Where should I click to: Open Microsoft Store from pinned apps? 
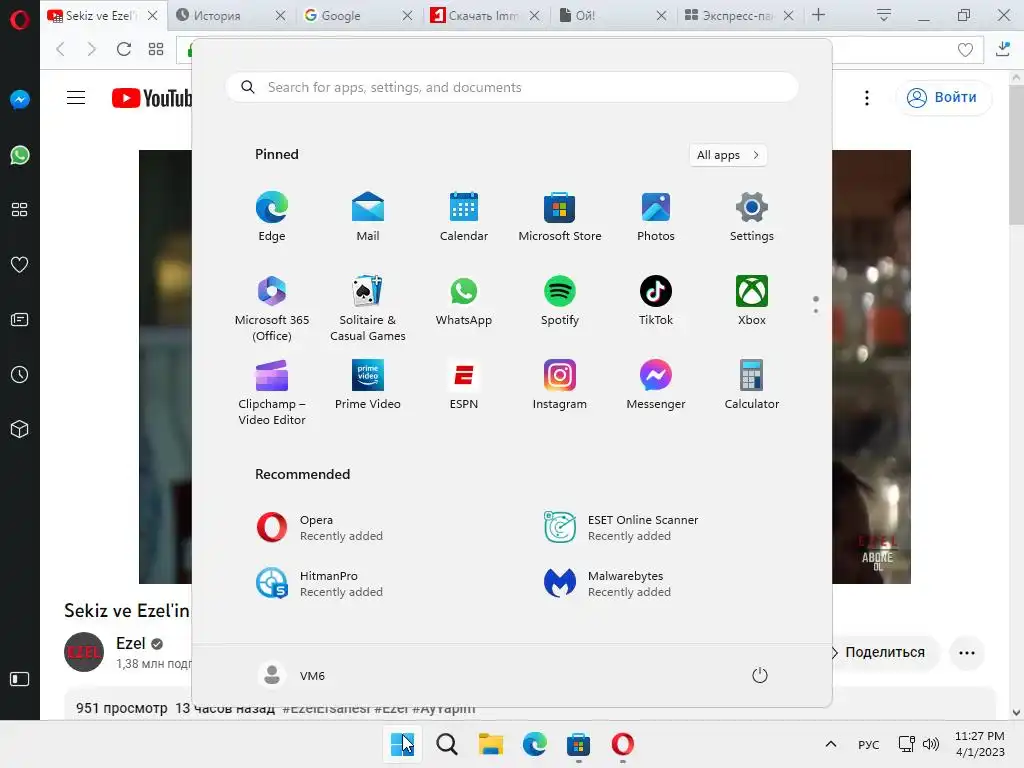coord(560,217)
